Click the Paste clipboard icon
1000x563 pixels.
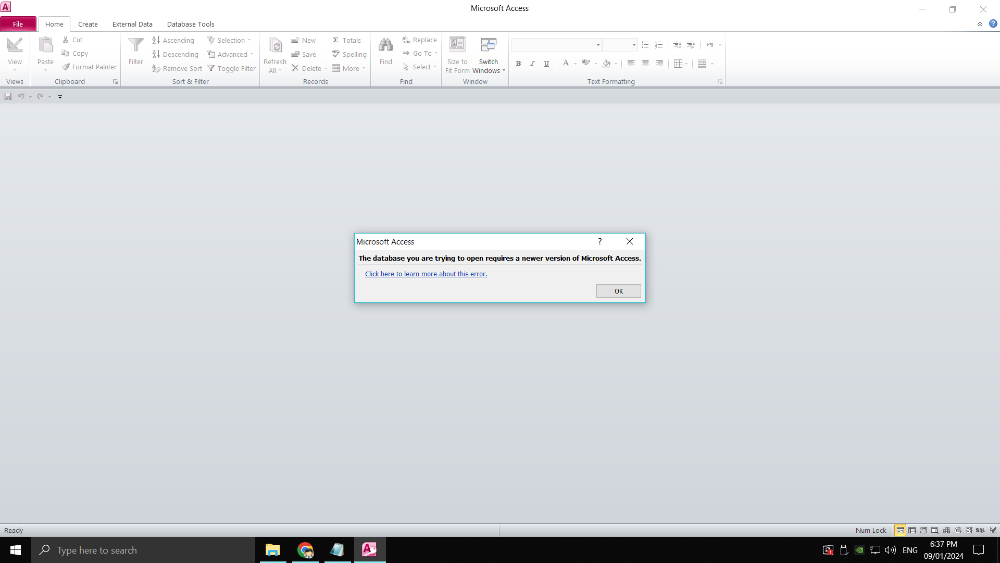pyautogui.click(x=46, y=46)
